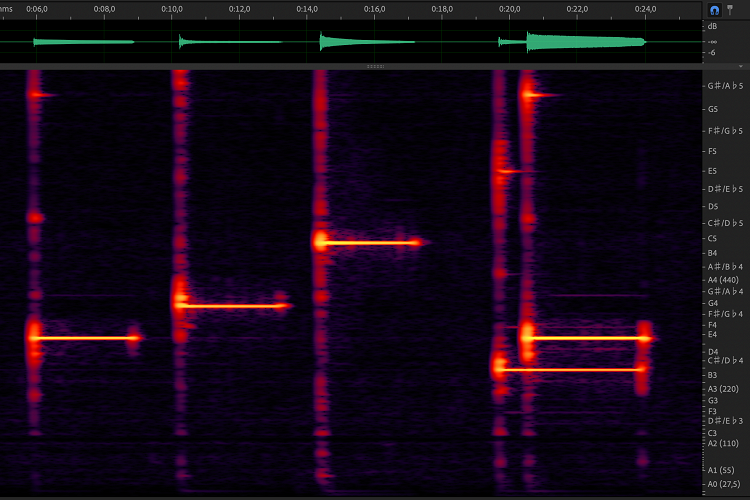Image resolution: width=750 pixels, height=500 pixels.
Task: Click the B3 note line near 0:20
Action: 570,369
